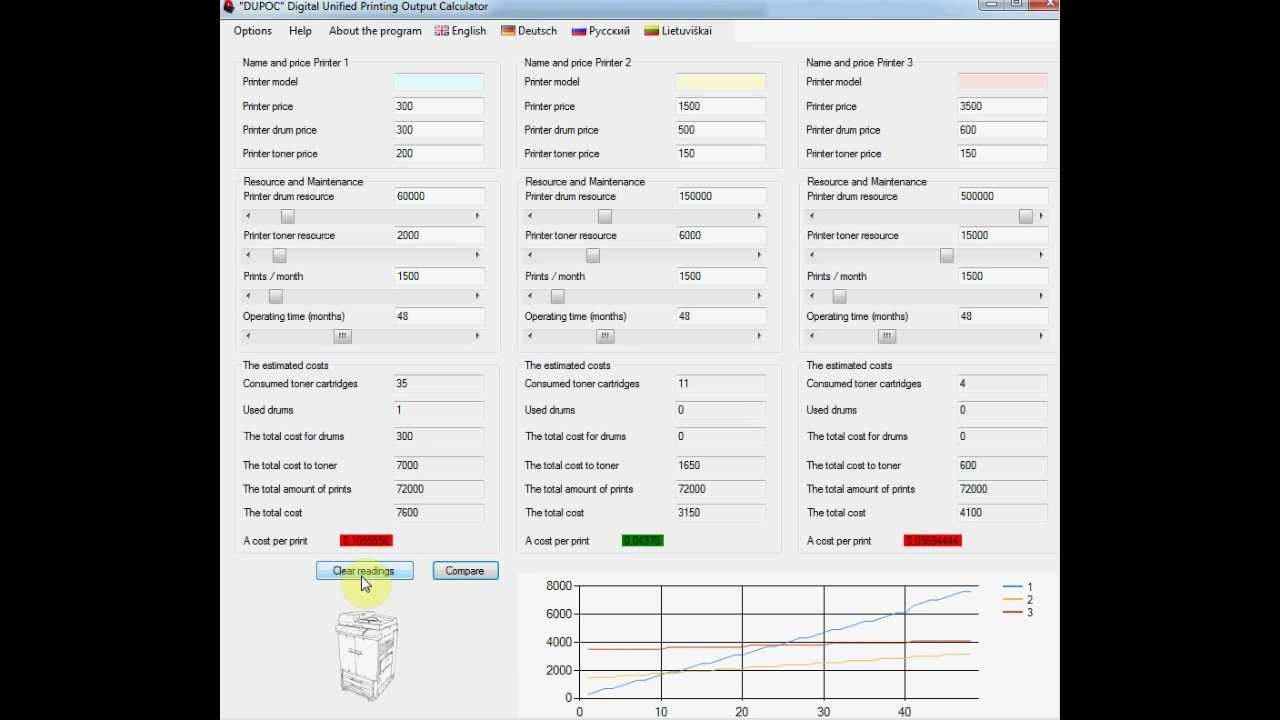Click Printer 1 price field

point(439,106)
